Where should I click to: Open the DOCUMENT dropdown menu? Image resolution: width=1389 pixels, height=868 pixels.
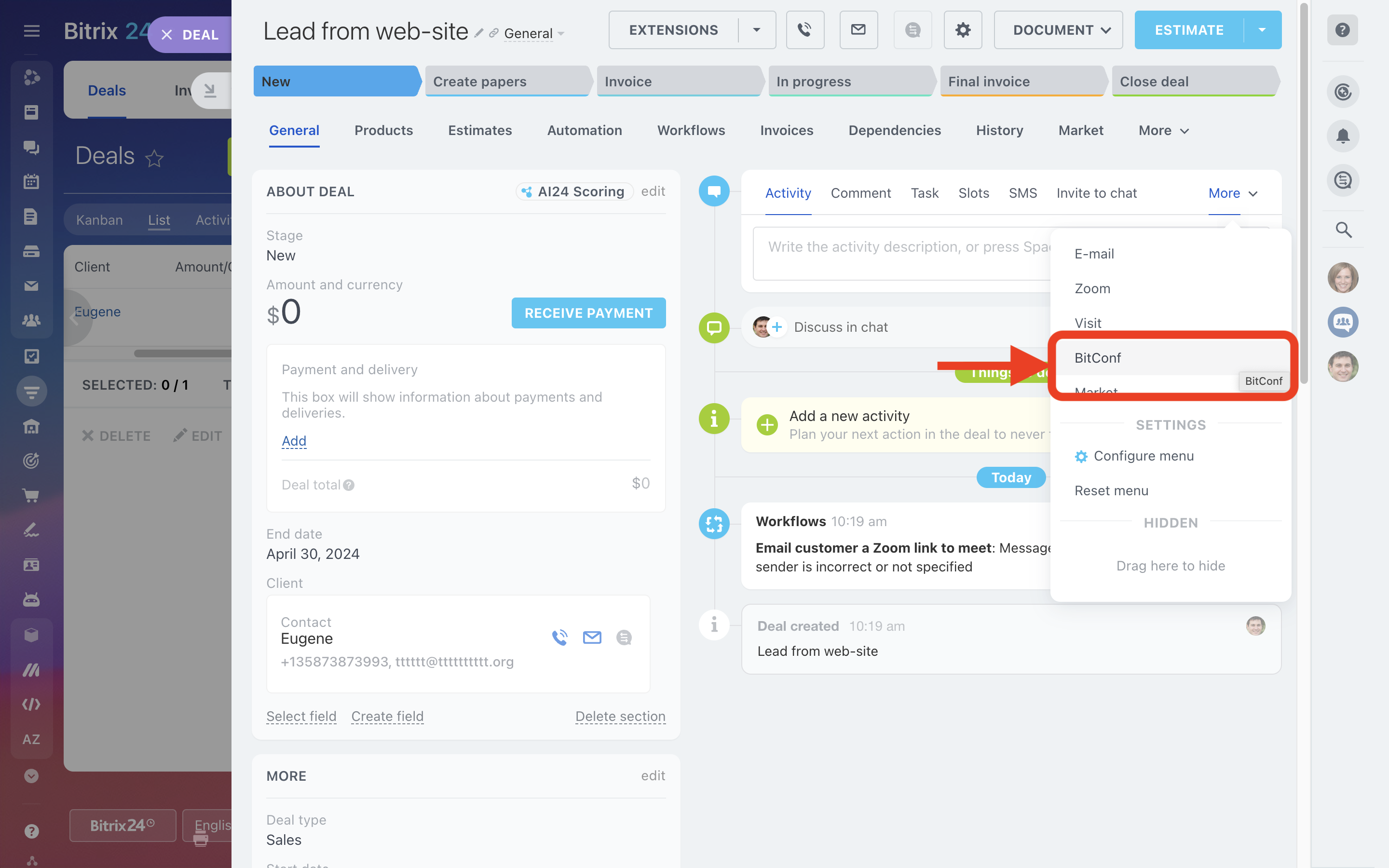tap(1058, 30)
